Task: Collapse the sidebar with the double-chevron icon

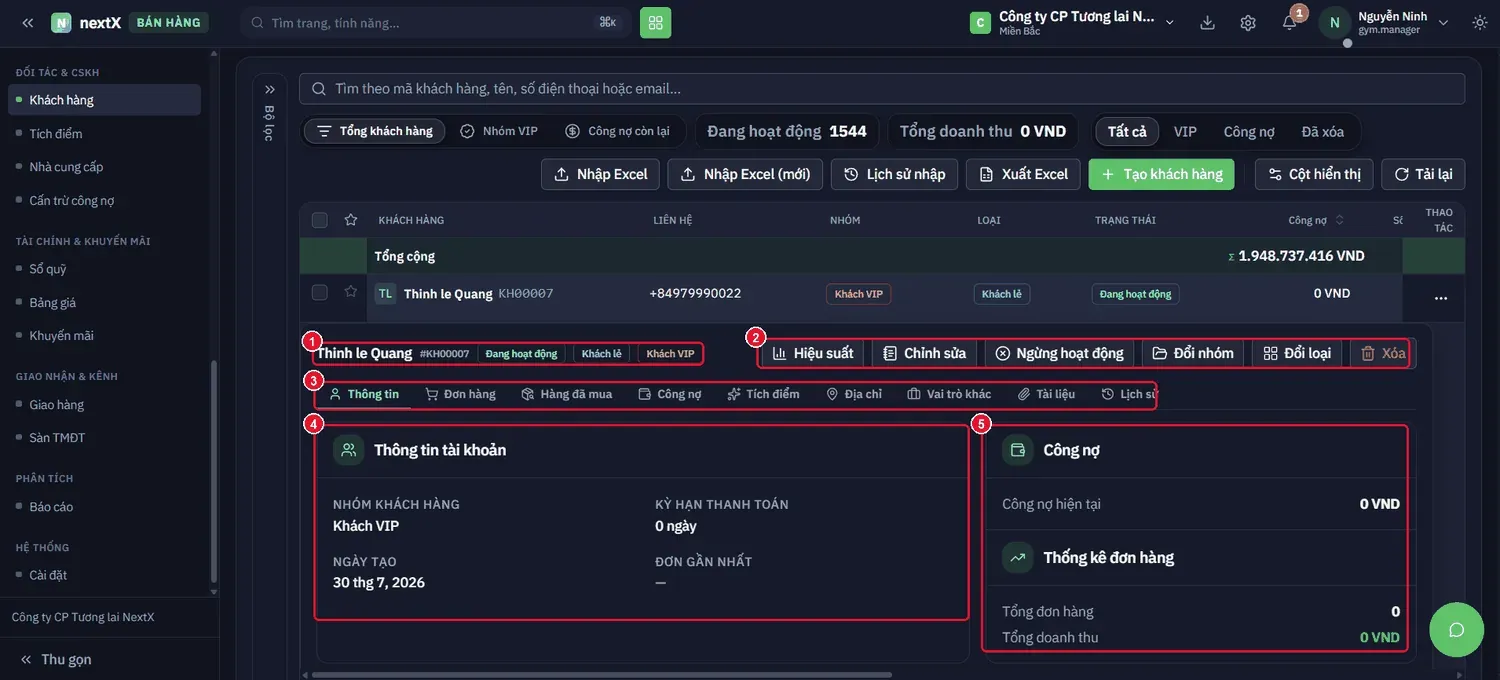Action: [x=27, y=22]
